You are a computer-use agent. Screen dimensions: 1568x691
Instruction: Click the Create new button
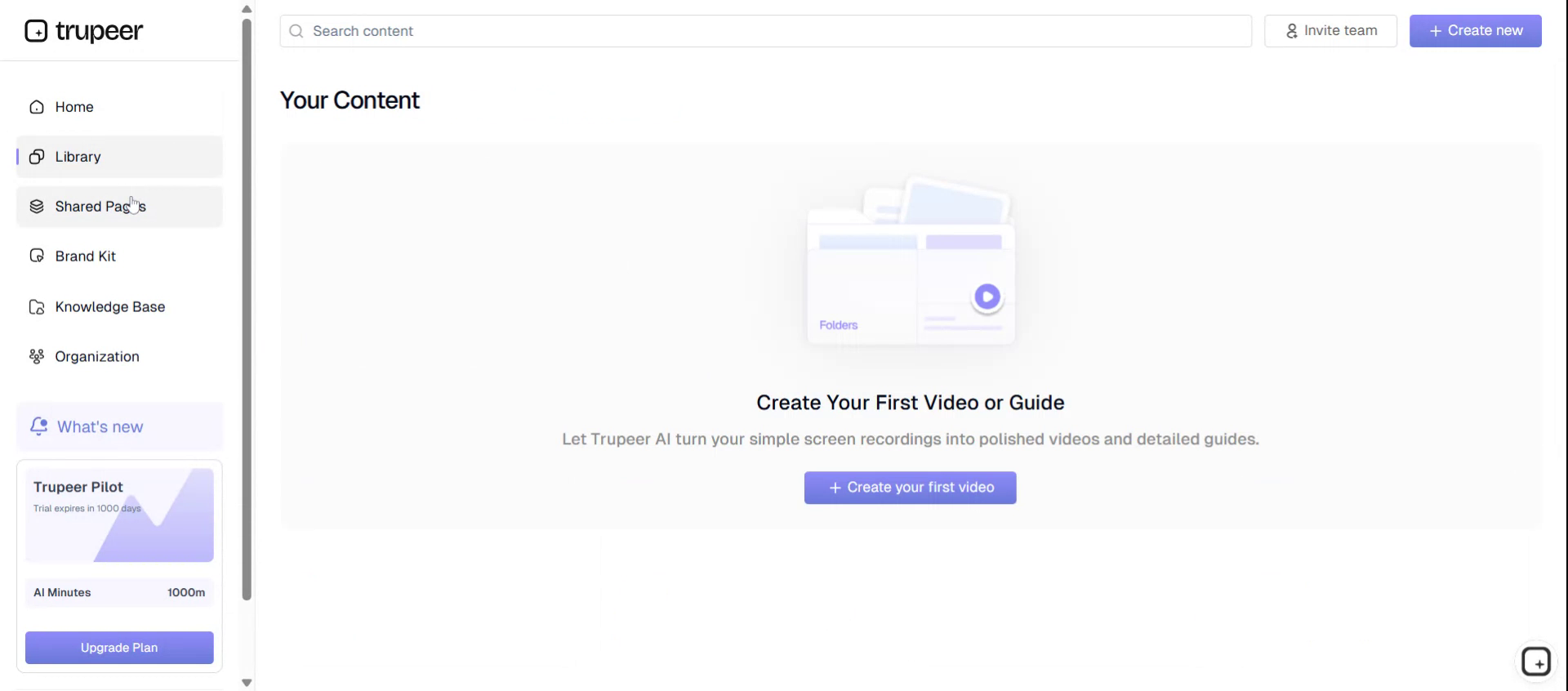(1475, 31)
